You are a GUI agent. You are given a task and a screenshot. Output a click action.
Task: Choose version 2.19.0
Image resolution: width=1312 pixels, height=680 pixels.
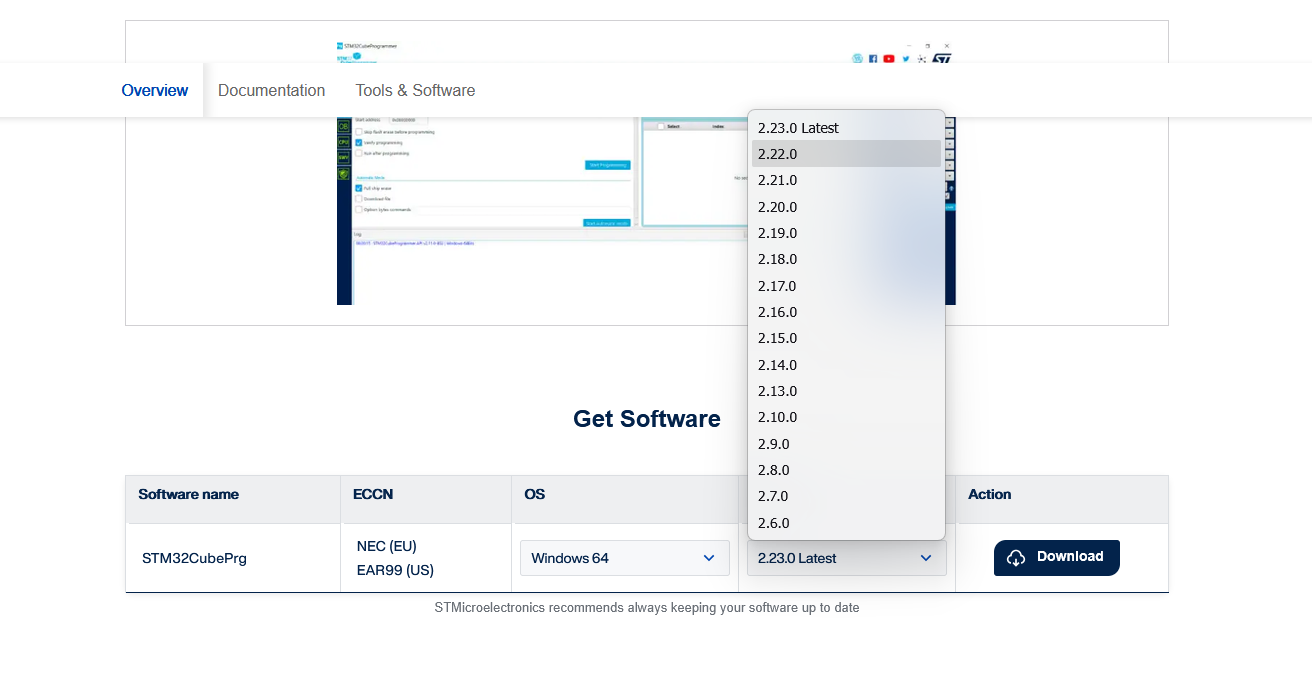coord(846,233)
